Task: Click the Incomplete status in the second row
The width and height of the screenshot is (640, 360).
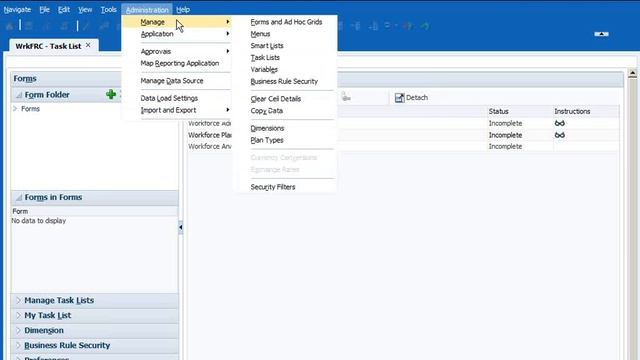Action: tap(505, 135)
